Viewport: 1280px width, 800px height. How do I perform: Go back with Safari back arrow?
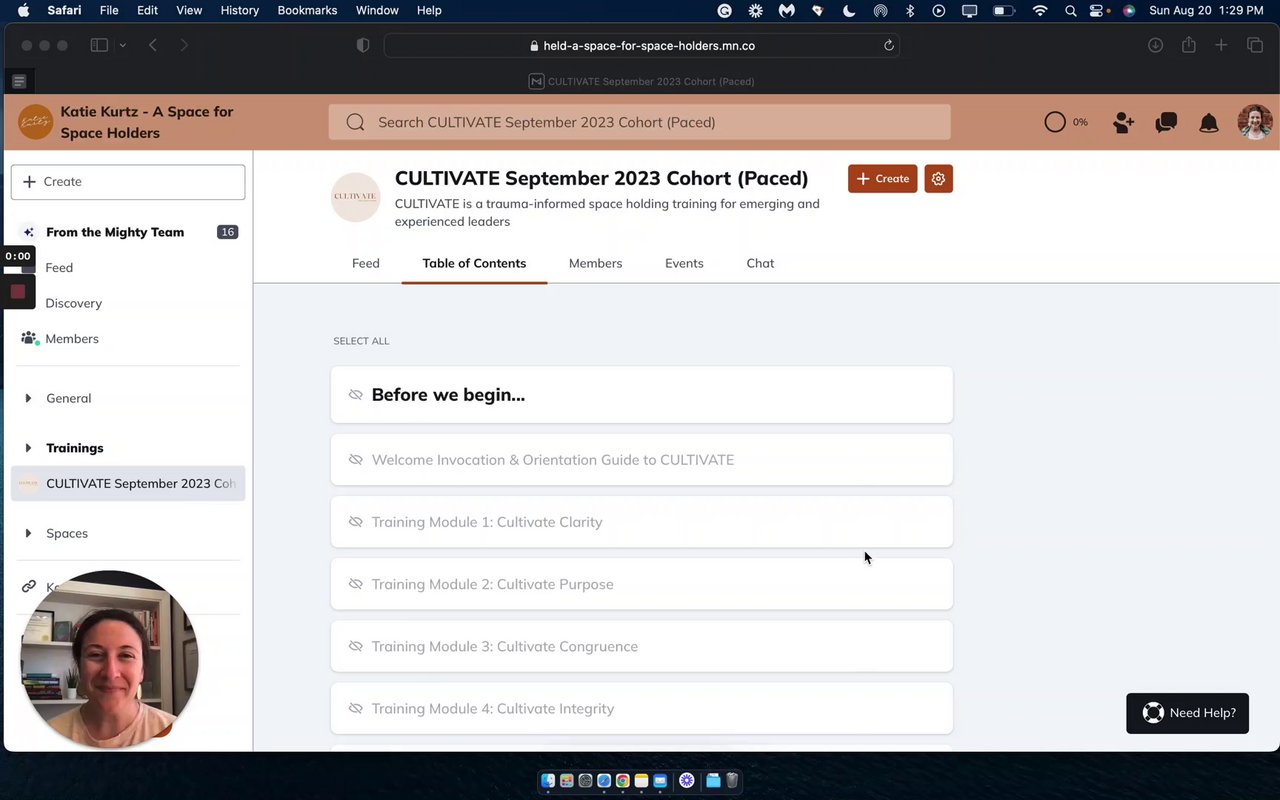(x=153, y=45)
